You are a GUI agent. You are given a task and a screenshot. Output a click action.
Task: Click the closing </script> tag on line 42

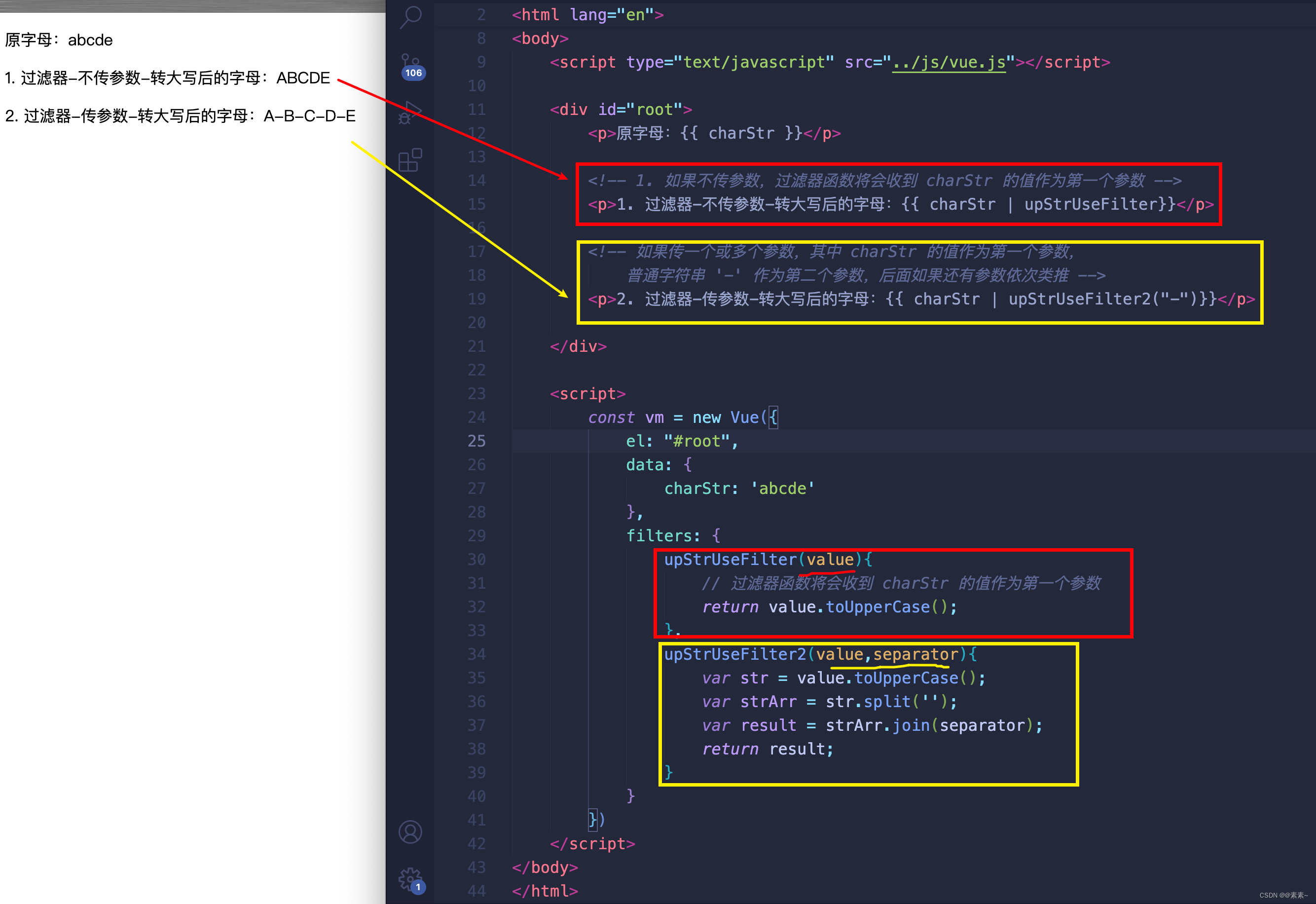[x=592, y=844]
